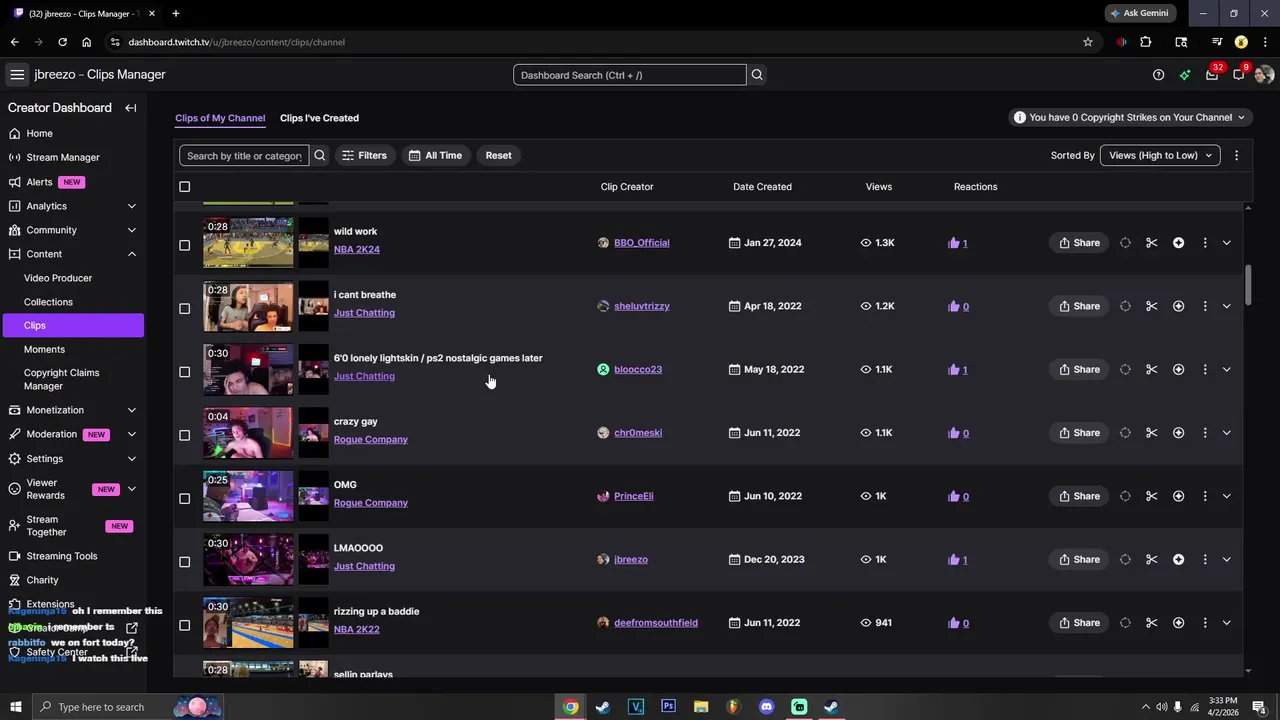Click the green sparkle icon in header
Screen dimensions: 1280x720
pyautogui.click(x=1185, y=75)
